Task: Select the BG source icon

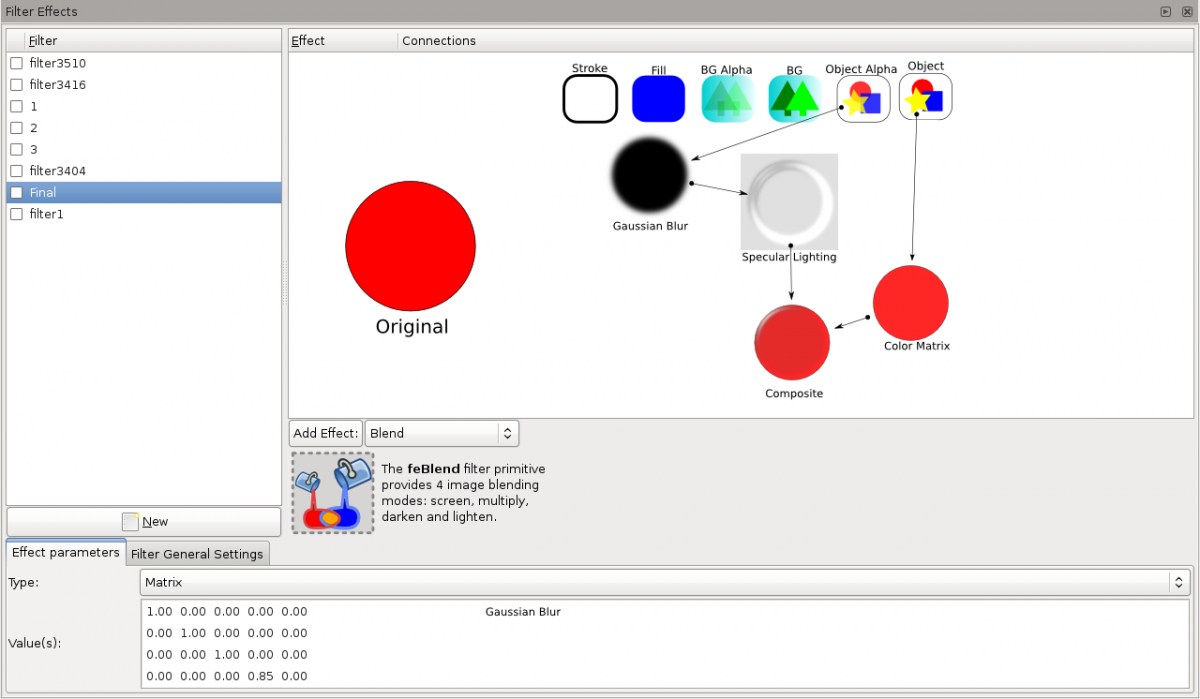Action: click(795, 99)
